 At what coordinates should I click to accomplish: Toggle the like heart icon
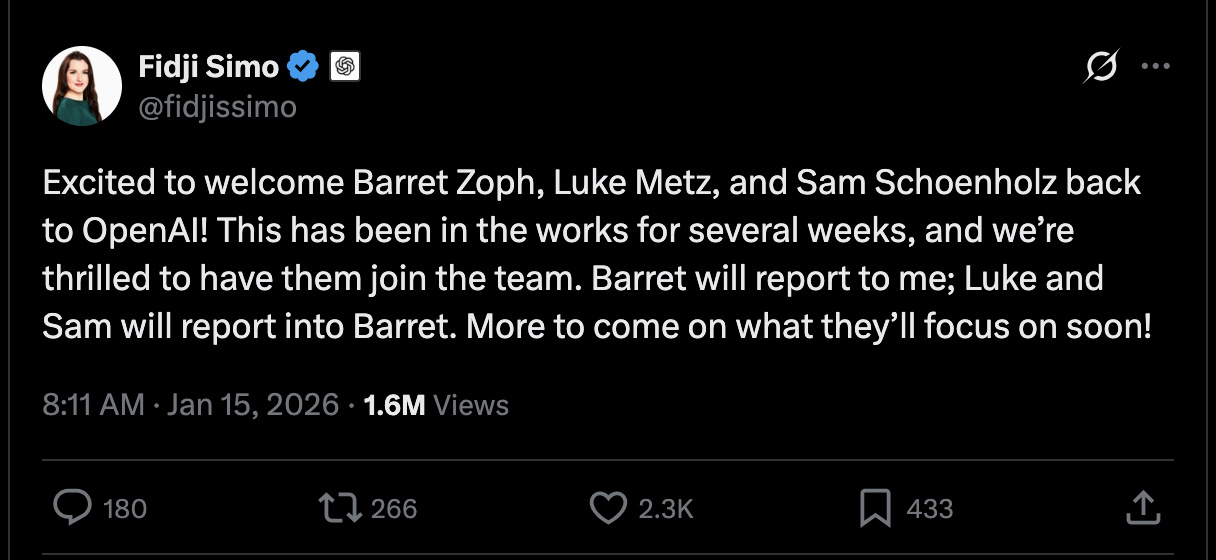608,508
